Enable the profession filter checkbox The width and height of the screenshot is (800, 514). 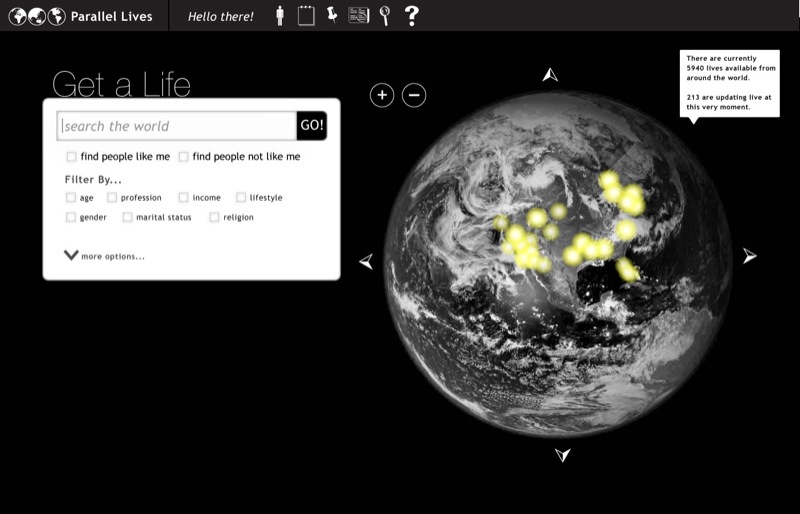tap(112, 198)
